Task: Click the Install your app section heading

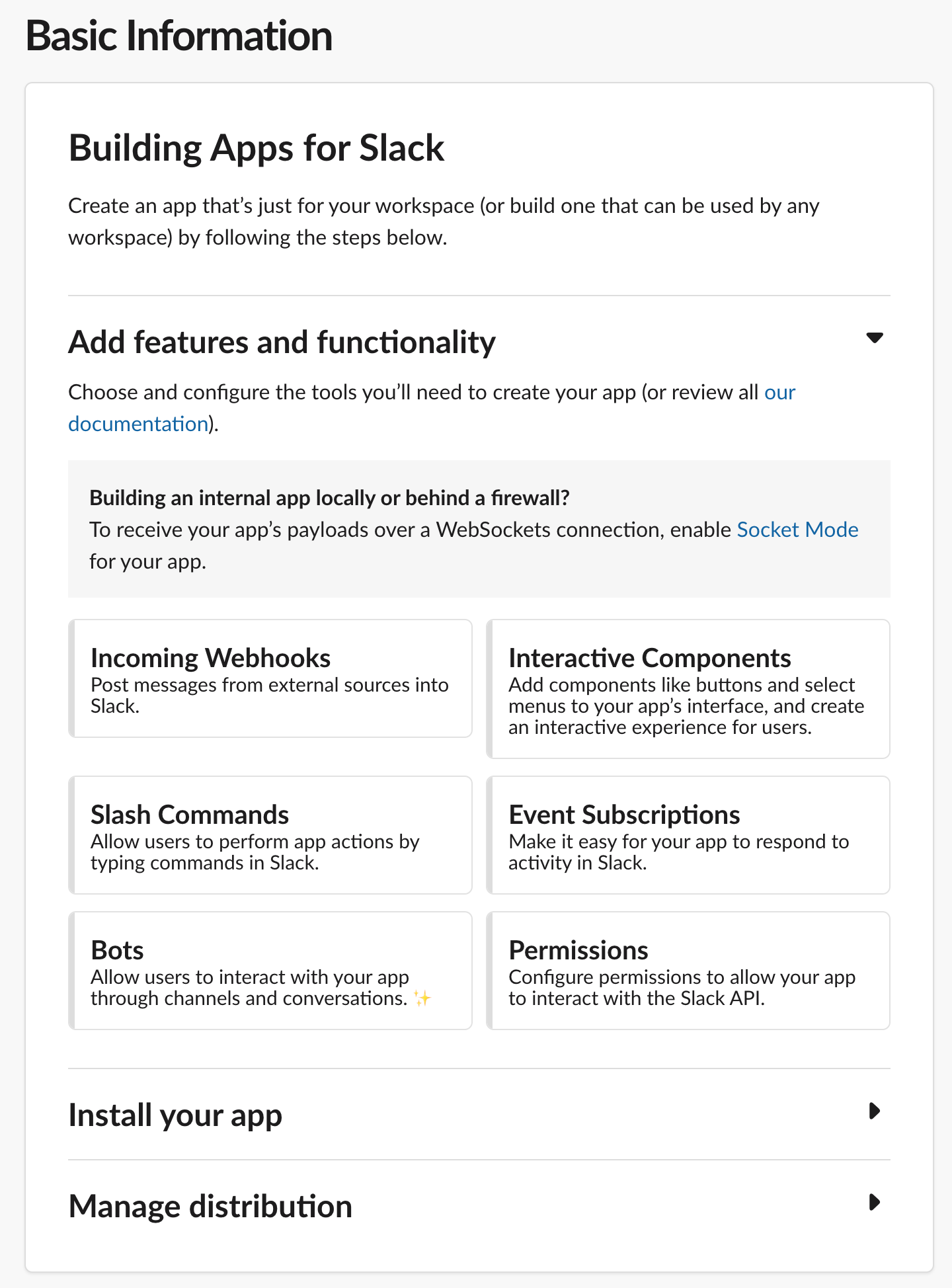Action: [x=175, y=1115]
